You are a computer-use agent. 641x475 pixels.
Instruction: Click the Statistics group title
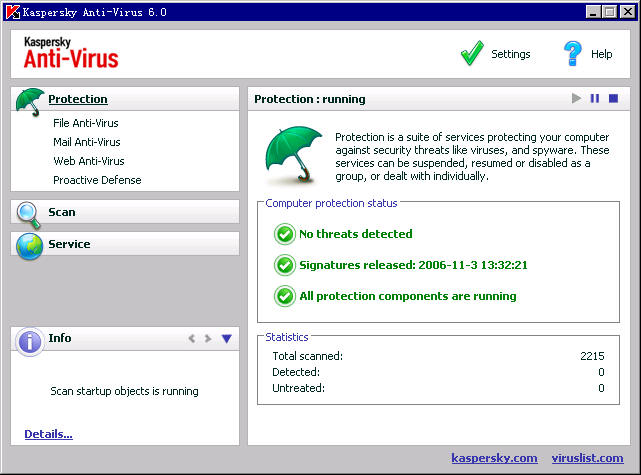[x=287, y=337]
